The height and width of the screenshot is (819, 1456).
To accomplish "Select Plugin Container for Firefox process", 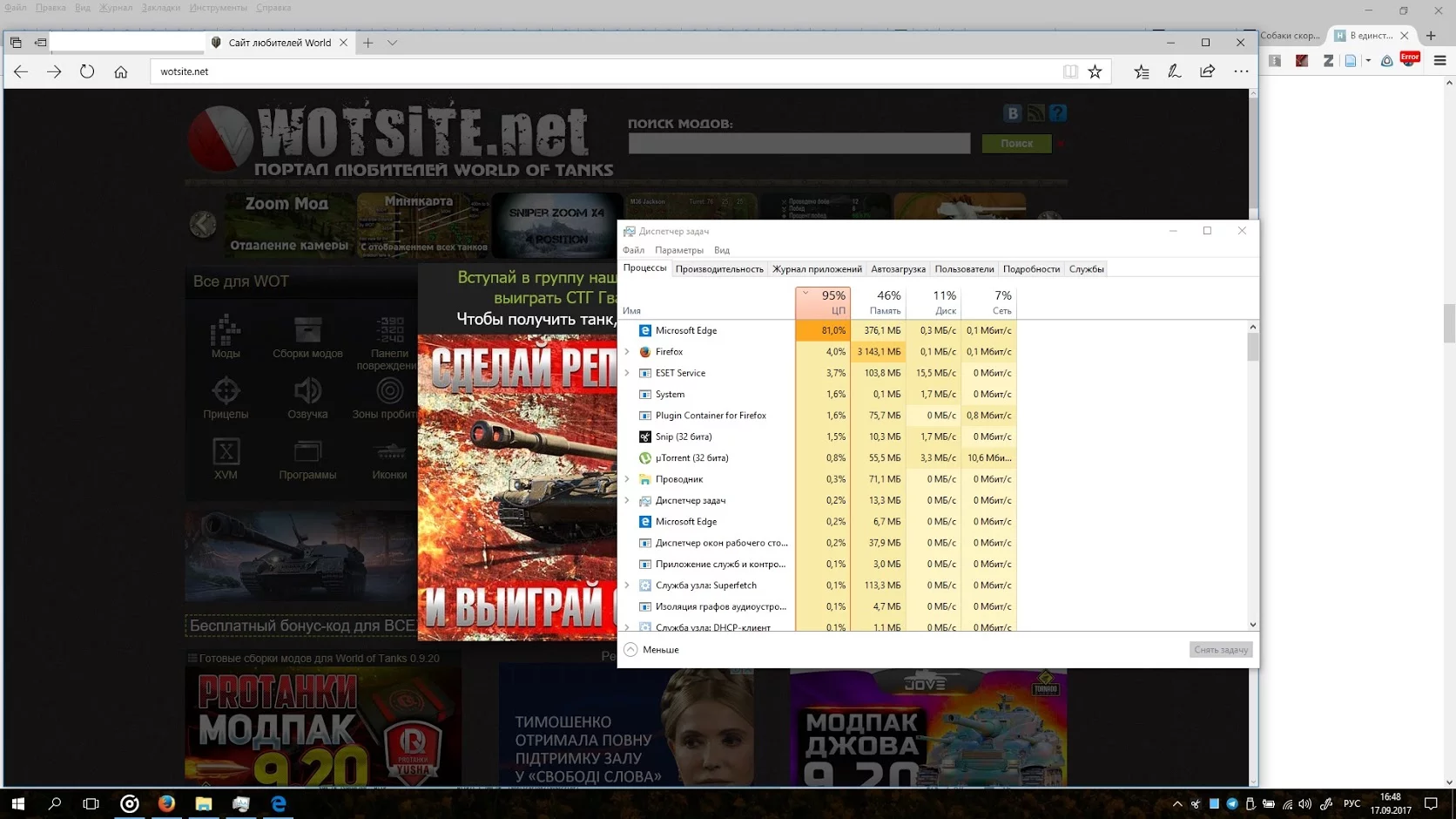I will point(817,416).
